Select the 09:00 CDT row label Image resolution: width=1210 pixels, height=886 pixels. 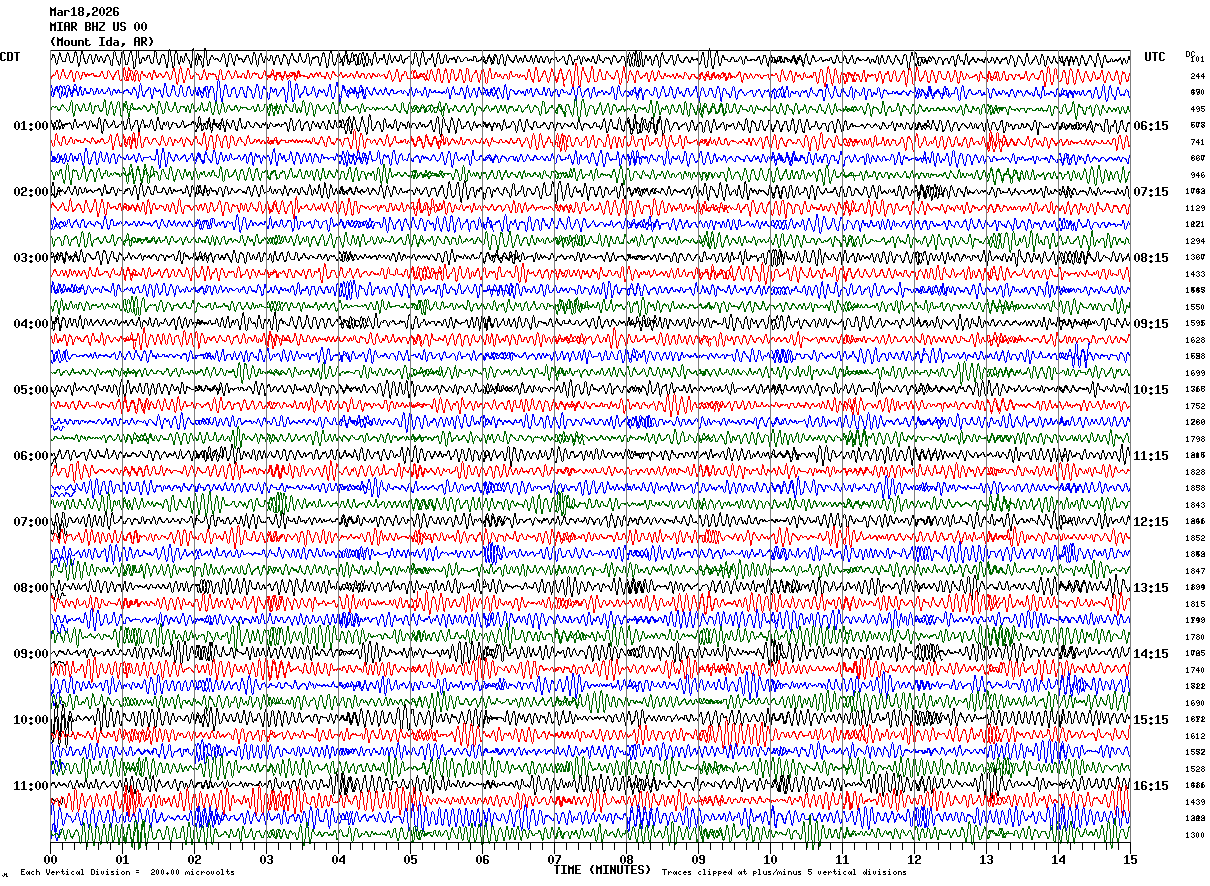pyautogui.click(x=31, y=654)
